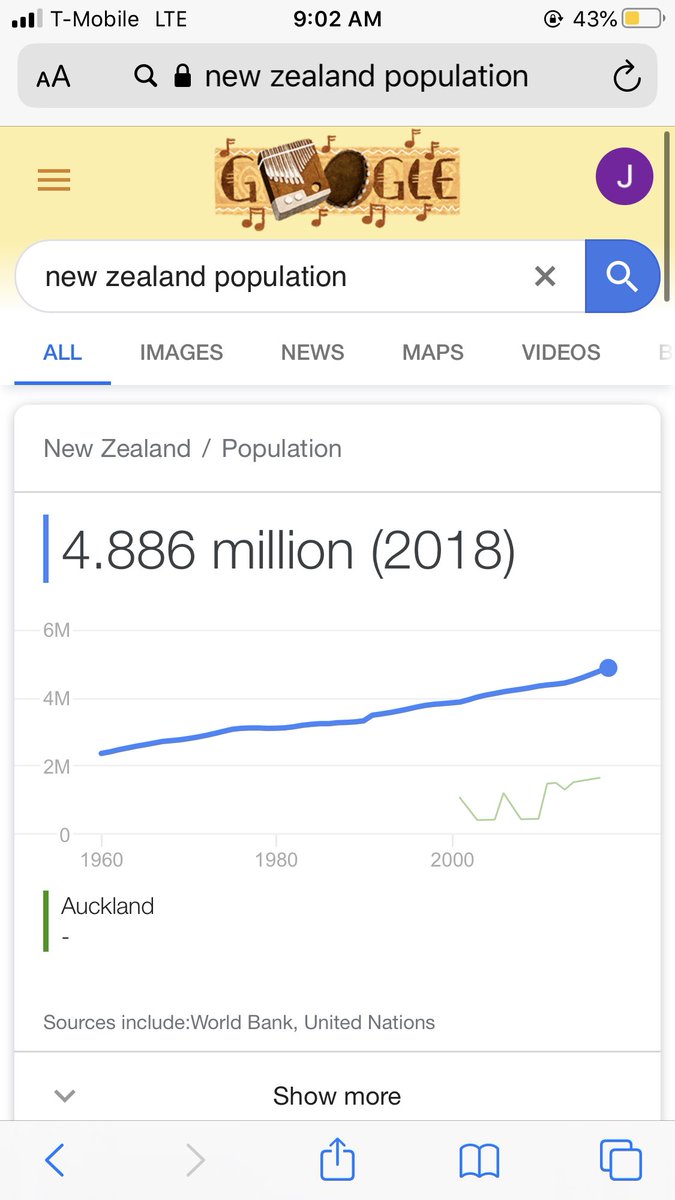This screenshot has width=675, height=1200.
Task: Go back with Safari back arrow
Action: tap(55, 1160)
